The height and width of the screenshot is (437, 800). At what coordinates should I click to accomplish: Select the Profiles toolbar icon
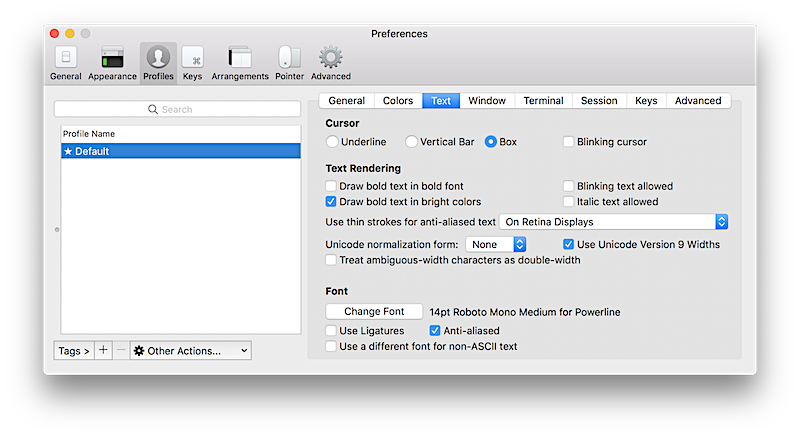click(158, 62)
